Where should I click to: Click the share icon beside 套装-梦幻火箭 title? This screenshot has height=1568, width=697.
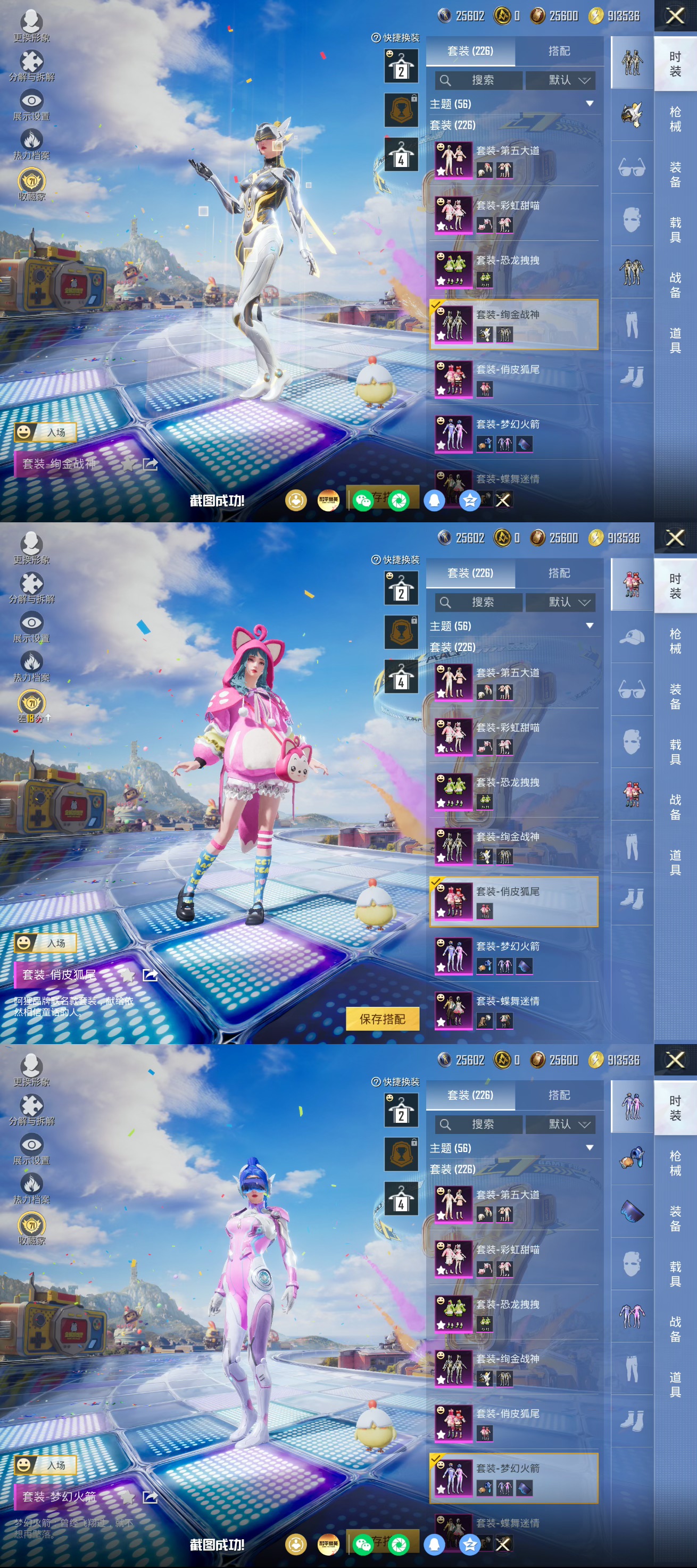150,1497
